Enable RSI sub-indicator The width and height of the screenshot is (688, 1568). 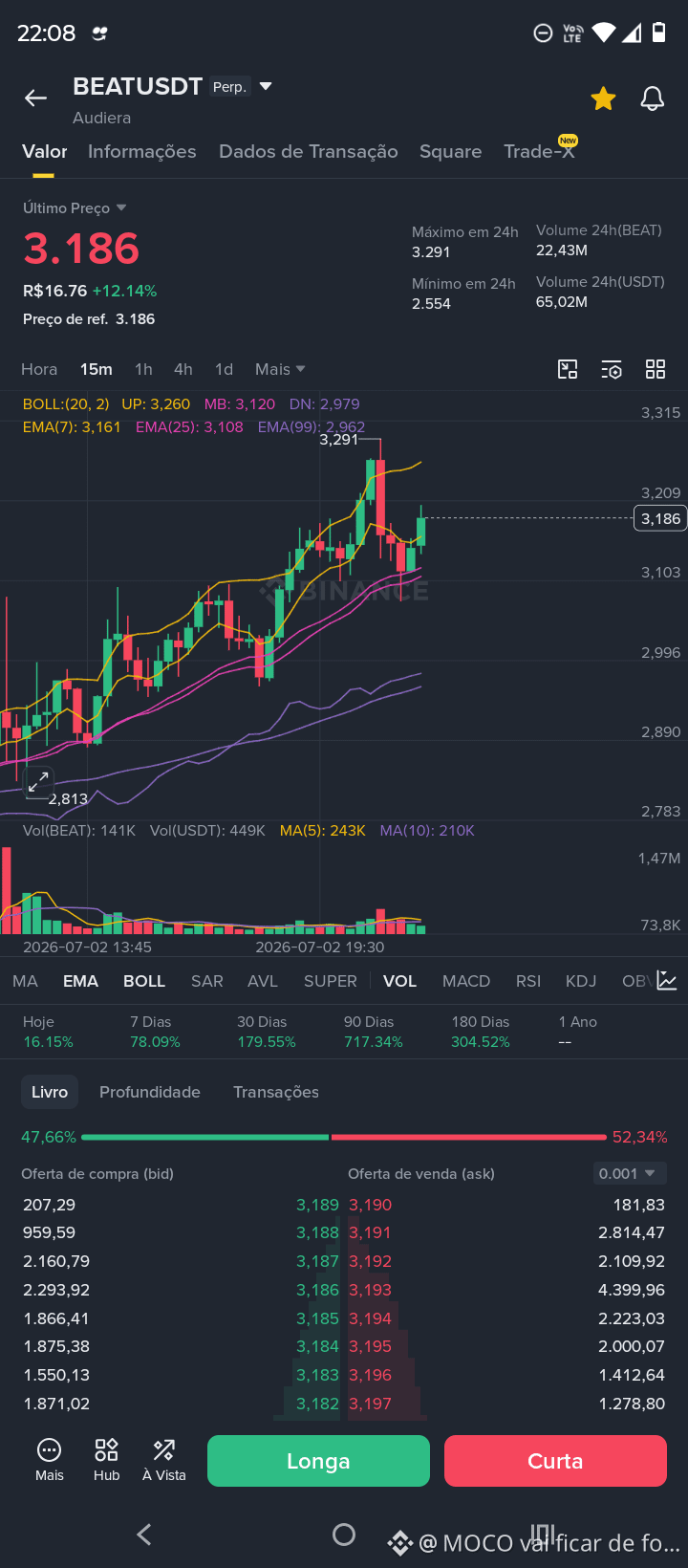[528, 981]
